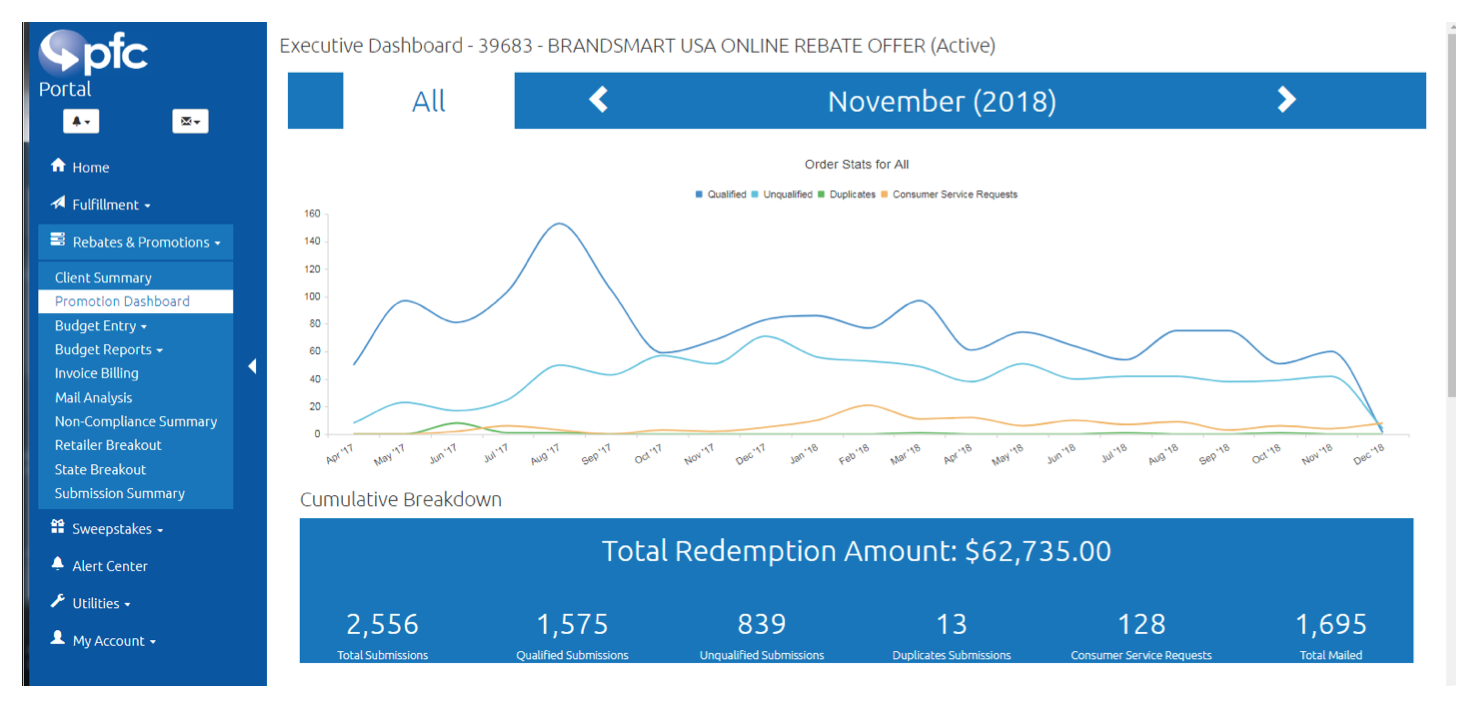1476x706 pixels.
Task: Go to previous month with left chevron
Action: [x=598, y=99]
